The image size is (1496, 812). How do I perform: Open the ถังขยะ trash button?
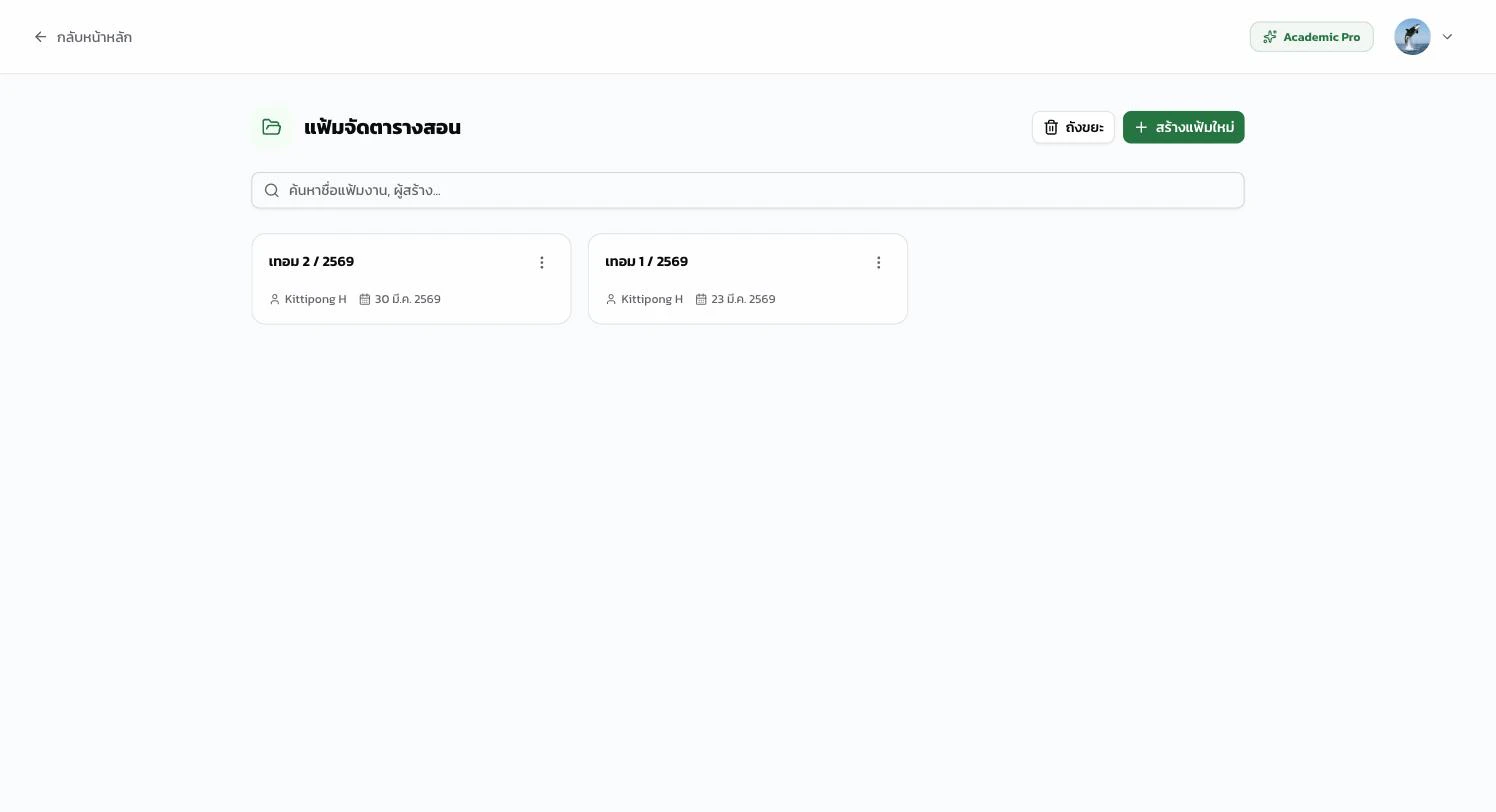(x=1073, y=127)
